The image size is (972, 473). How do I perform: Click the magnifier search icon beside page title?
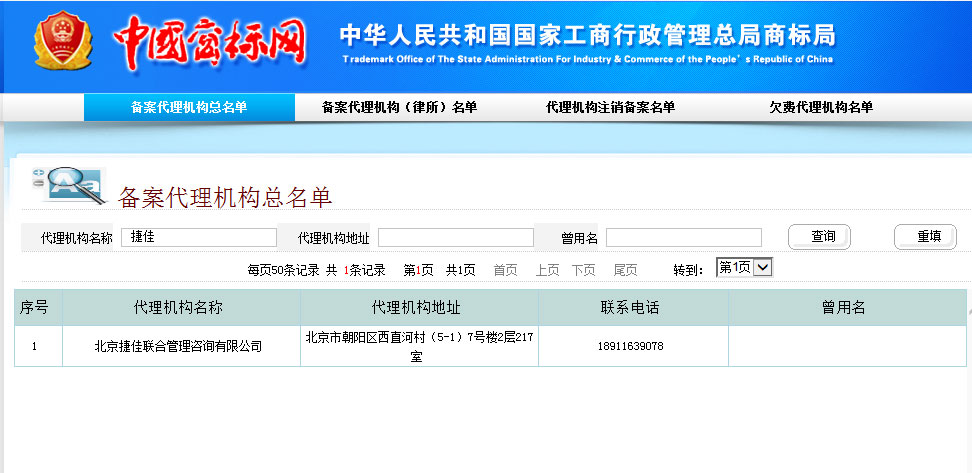pos(69,185)
